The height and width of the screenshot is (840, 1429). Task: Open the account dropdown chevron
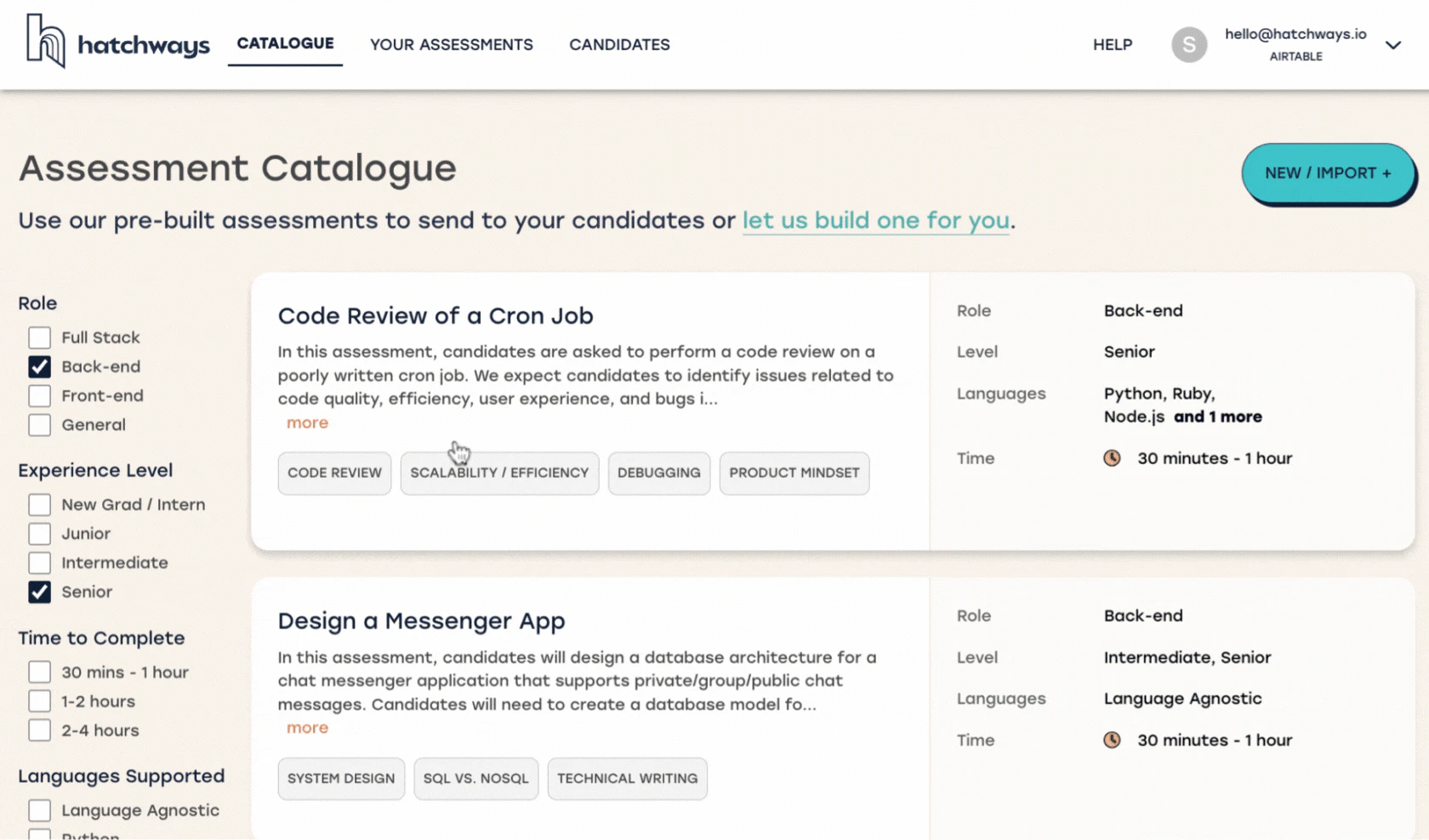[1392, 45]
